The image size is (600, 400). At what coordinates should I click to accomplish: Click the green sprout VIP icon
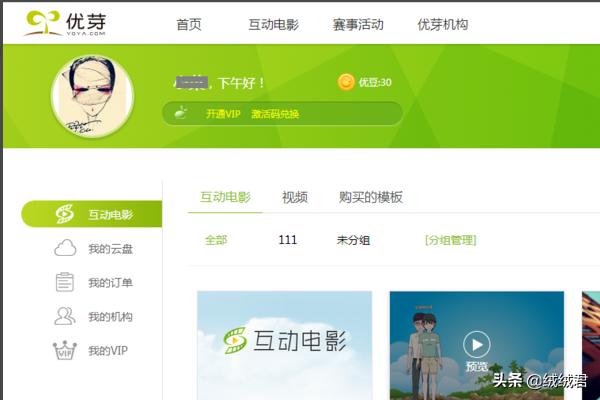tap(181, 113)
